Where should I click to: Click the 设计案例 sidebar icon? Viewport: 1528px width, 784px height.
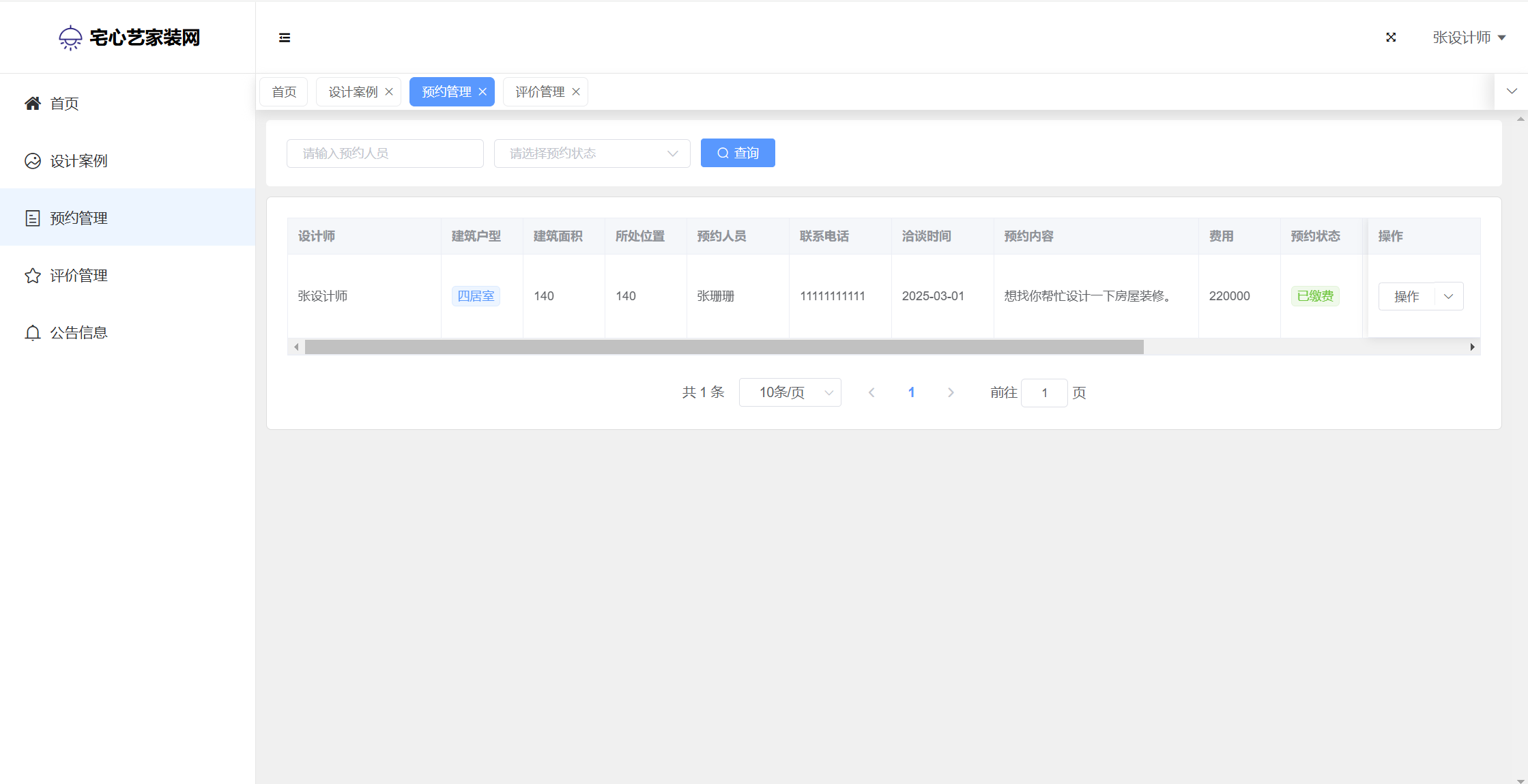[33, 161]
